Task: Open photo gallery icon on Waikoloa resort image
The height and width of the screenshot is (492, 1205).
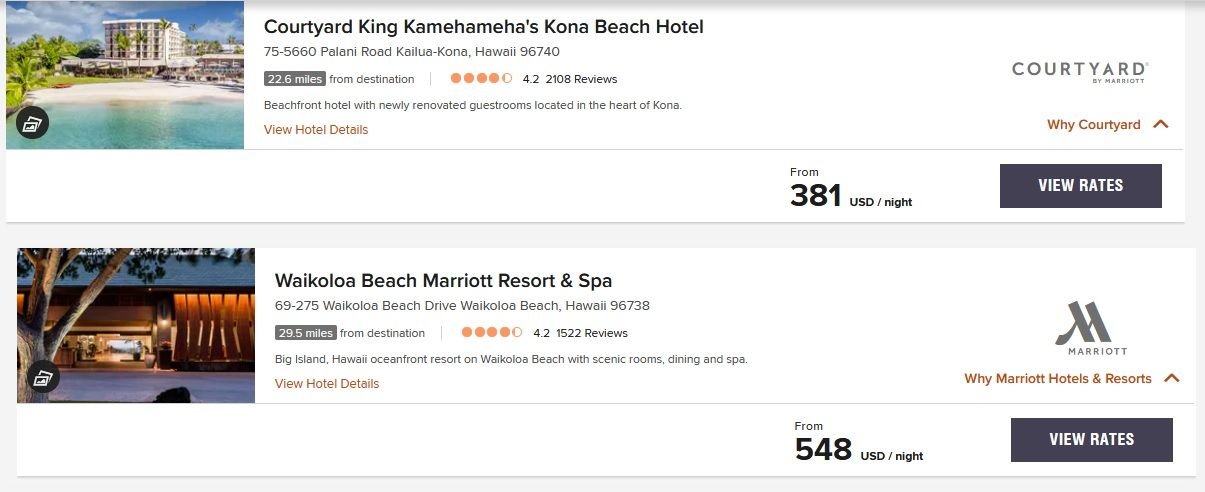Action: (x=43, y=377)
